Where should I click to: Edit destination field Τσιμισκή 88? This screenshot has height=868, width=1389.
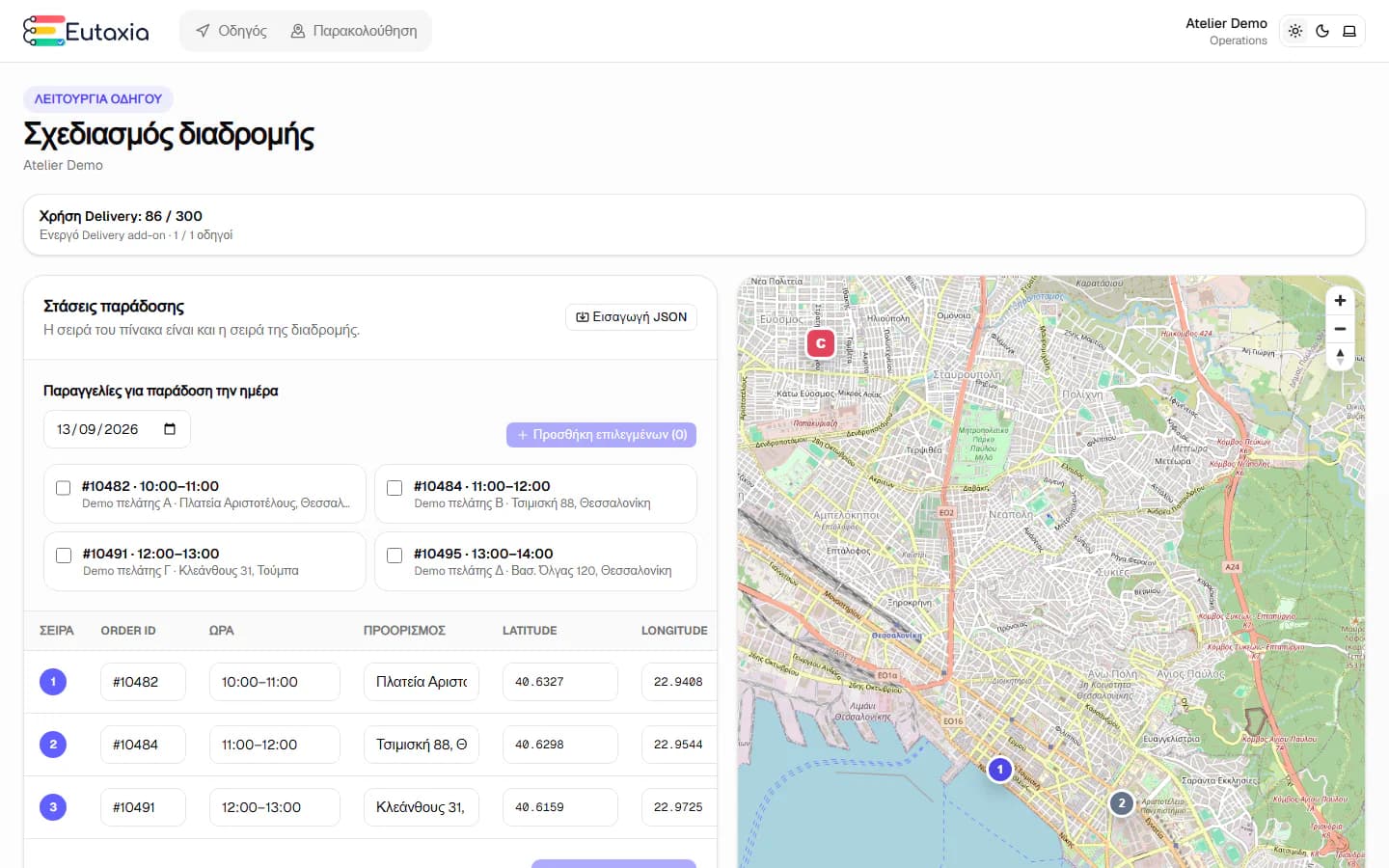[x=422, y=745]
